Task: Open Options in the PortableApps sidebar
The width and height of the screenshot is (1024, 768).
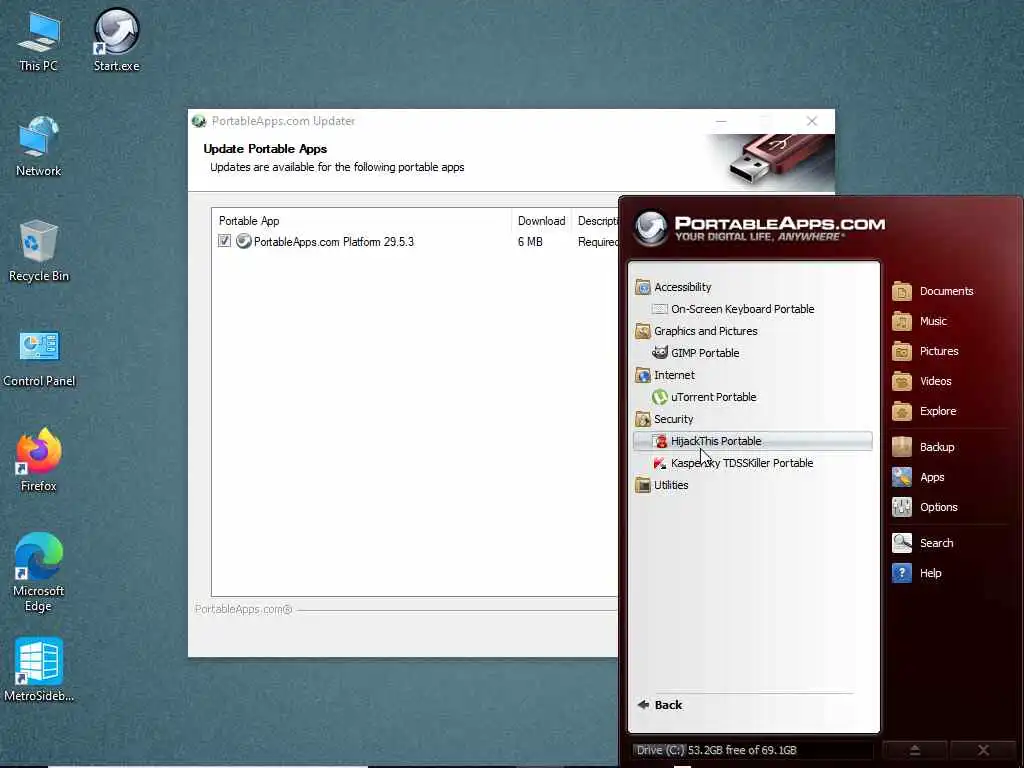Action: [925, 507]
